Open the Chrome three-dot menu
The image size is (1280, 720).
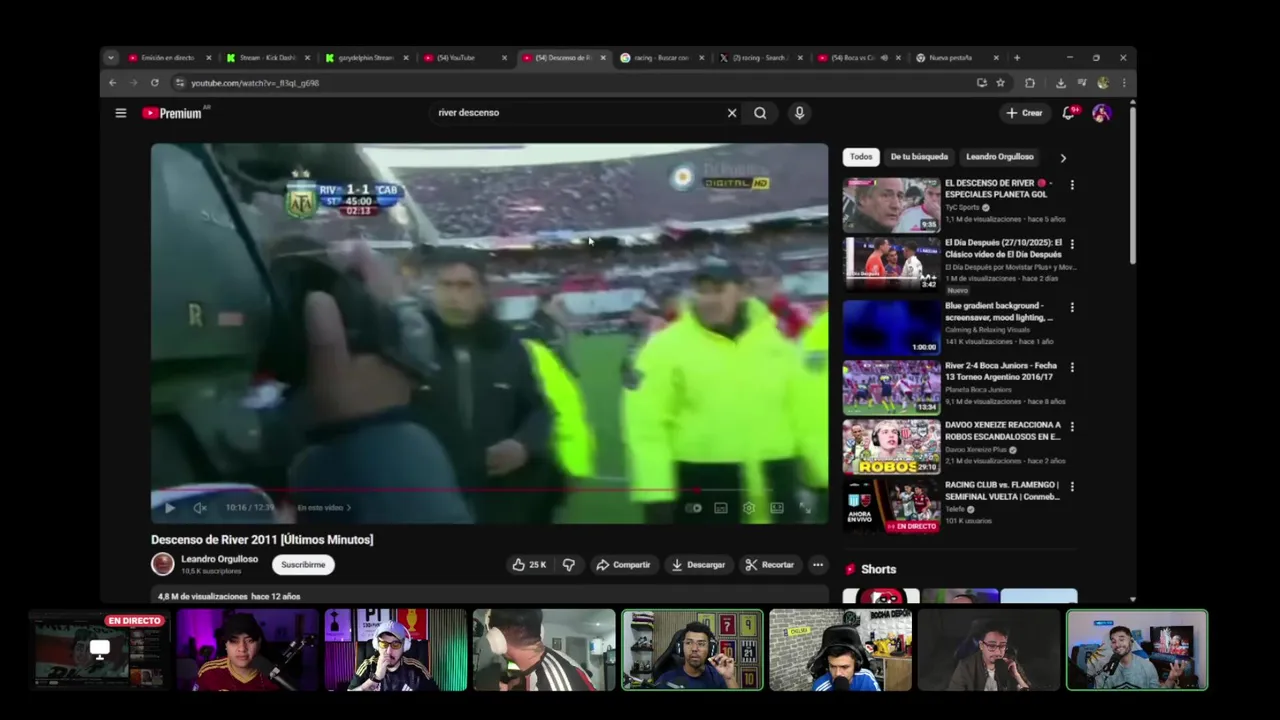pos(1124,83)
